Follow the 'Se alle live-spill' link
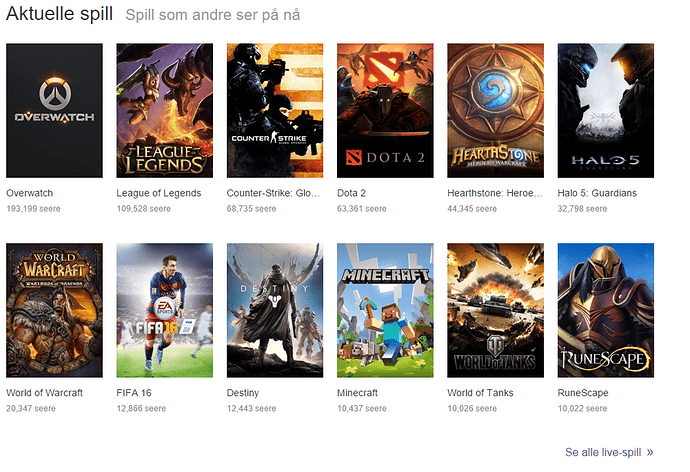Screen dimensions: 690x472 [x=609, y=452]
